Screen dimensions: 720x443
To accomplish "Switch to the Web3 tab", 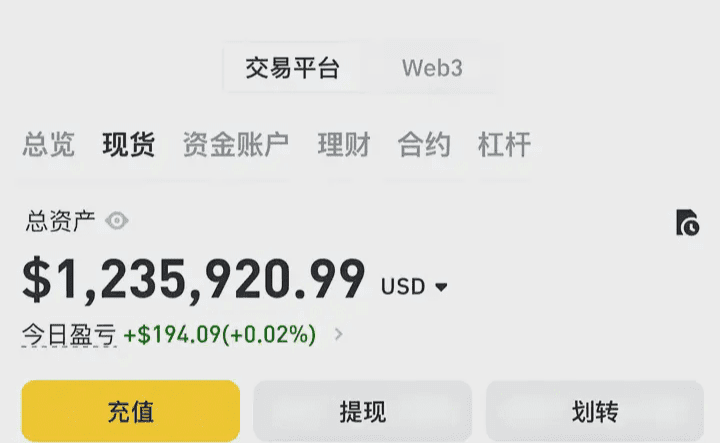I will pos(432,68).
